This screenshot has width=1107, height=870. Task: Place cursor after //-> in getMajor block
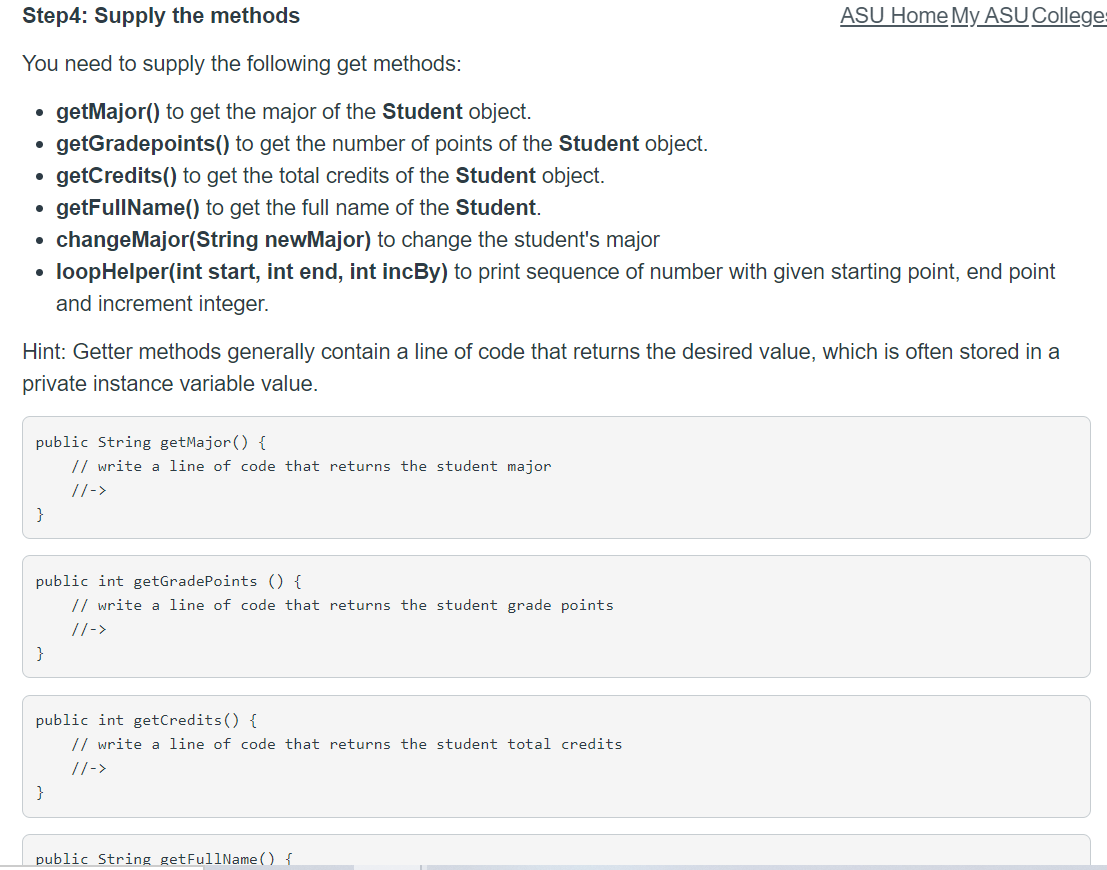coord(108,490)
